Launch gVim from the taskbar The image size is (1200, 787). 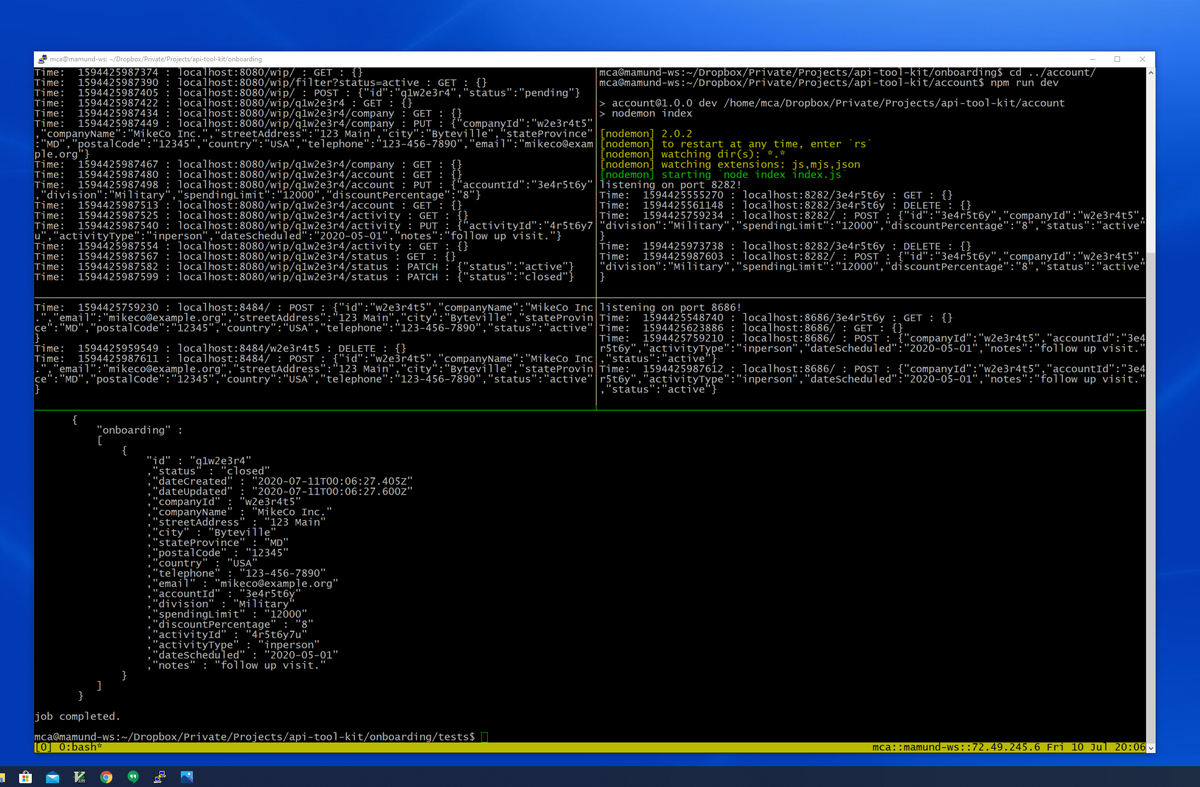79,777
